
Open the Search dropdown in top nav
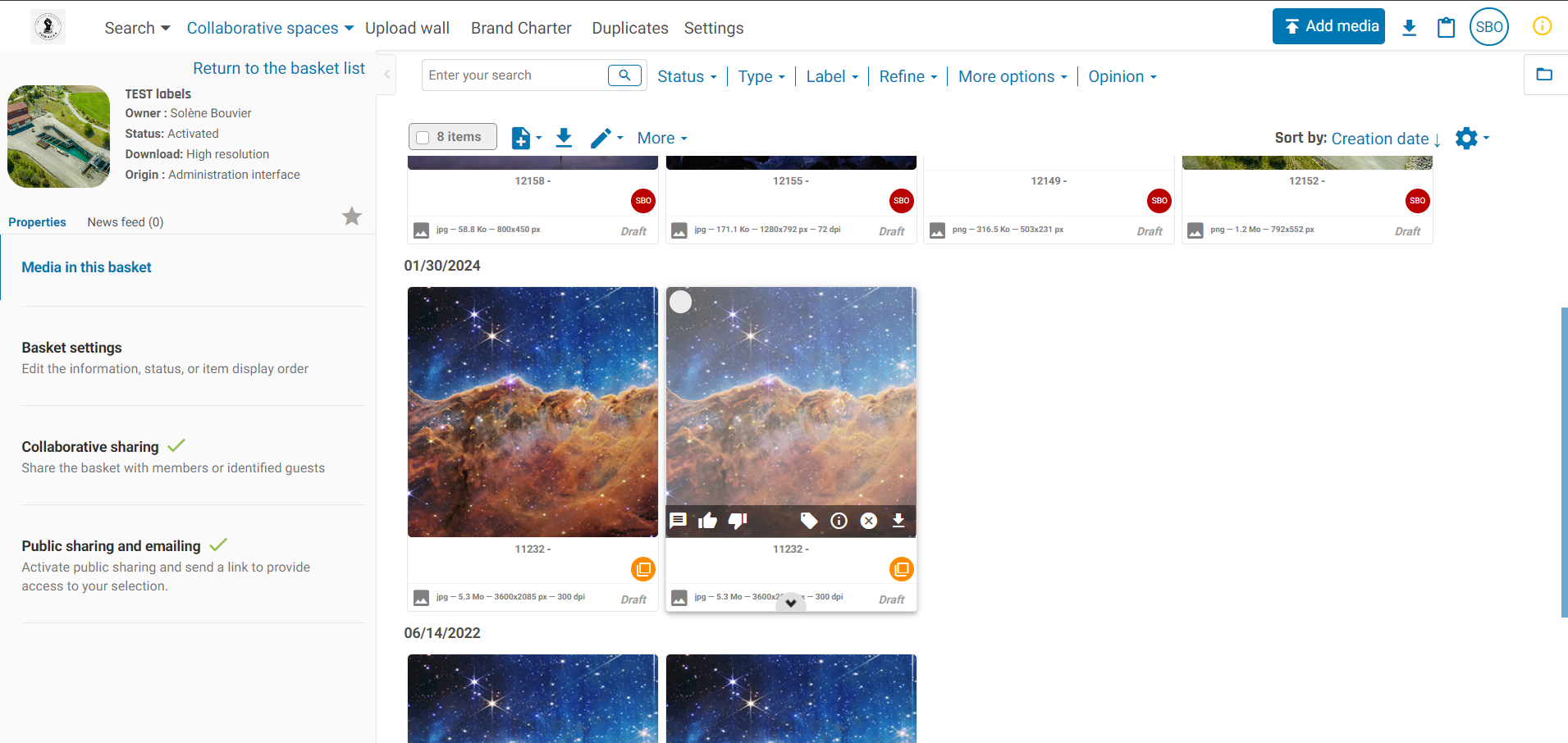pos(137,28)
